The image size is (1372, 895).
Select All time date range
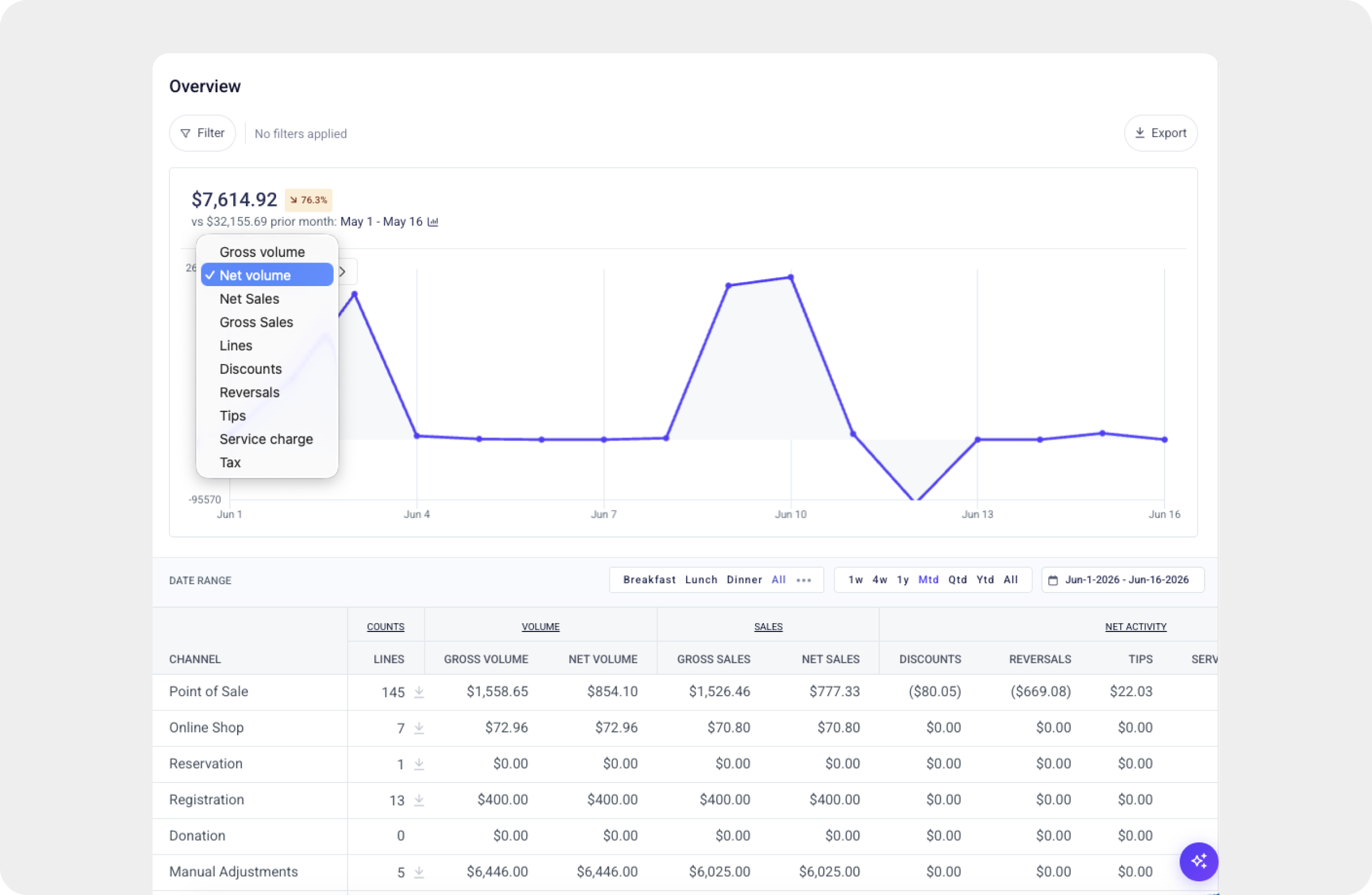tap(1010, 580)
